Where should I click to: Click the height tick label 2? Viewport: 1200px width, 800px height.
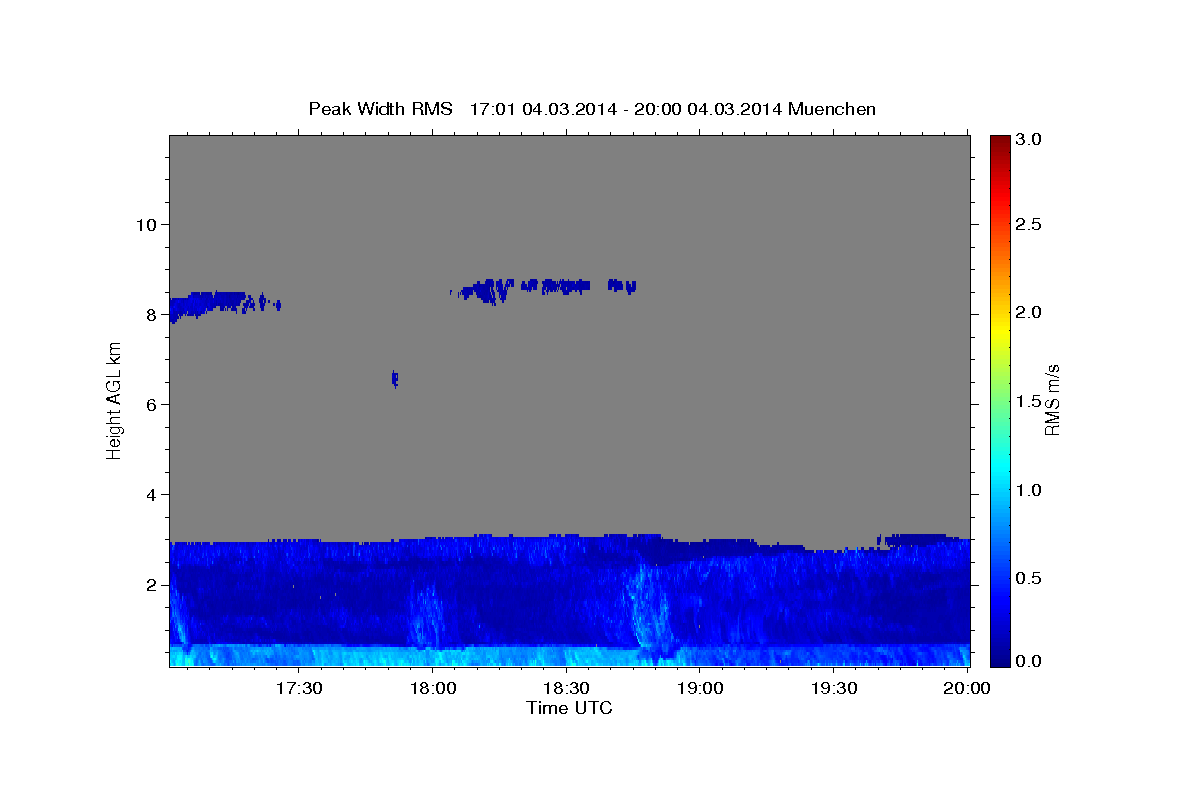click(151, 585)
